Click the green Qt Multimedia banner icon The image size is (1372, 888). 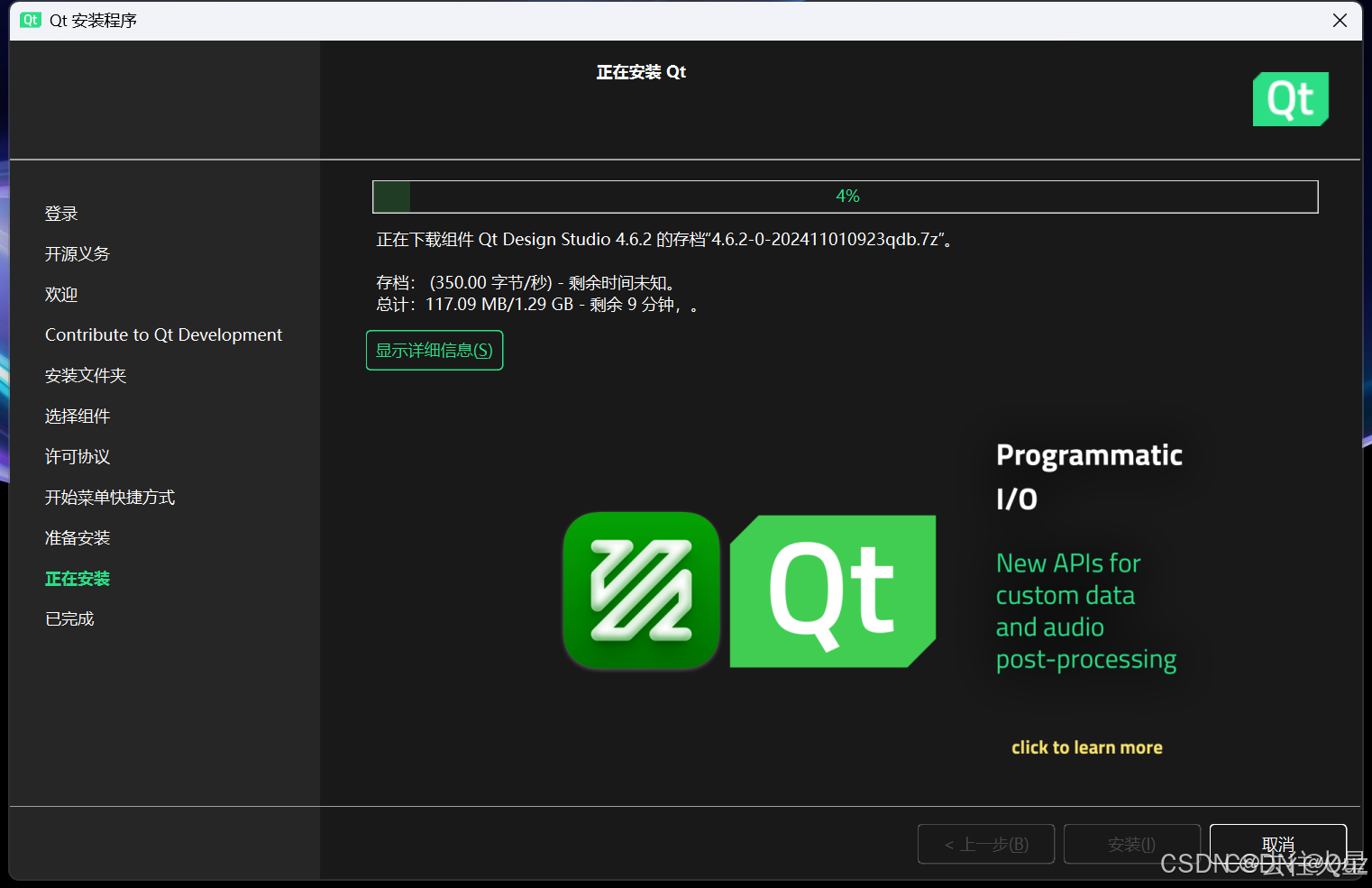click(x=641, y=590)
